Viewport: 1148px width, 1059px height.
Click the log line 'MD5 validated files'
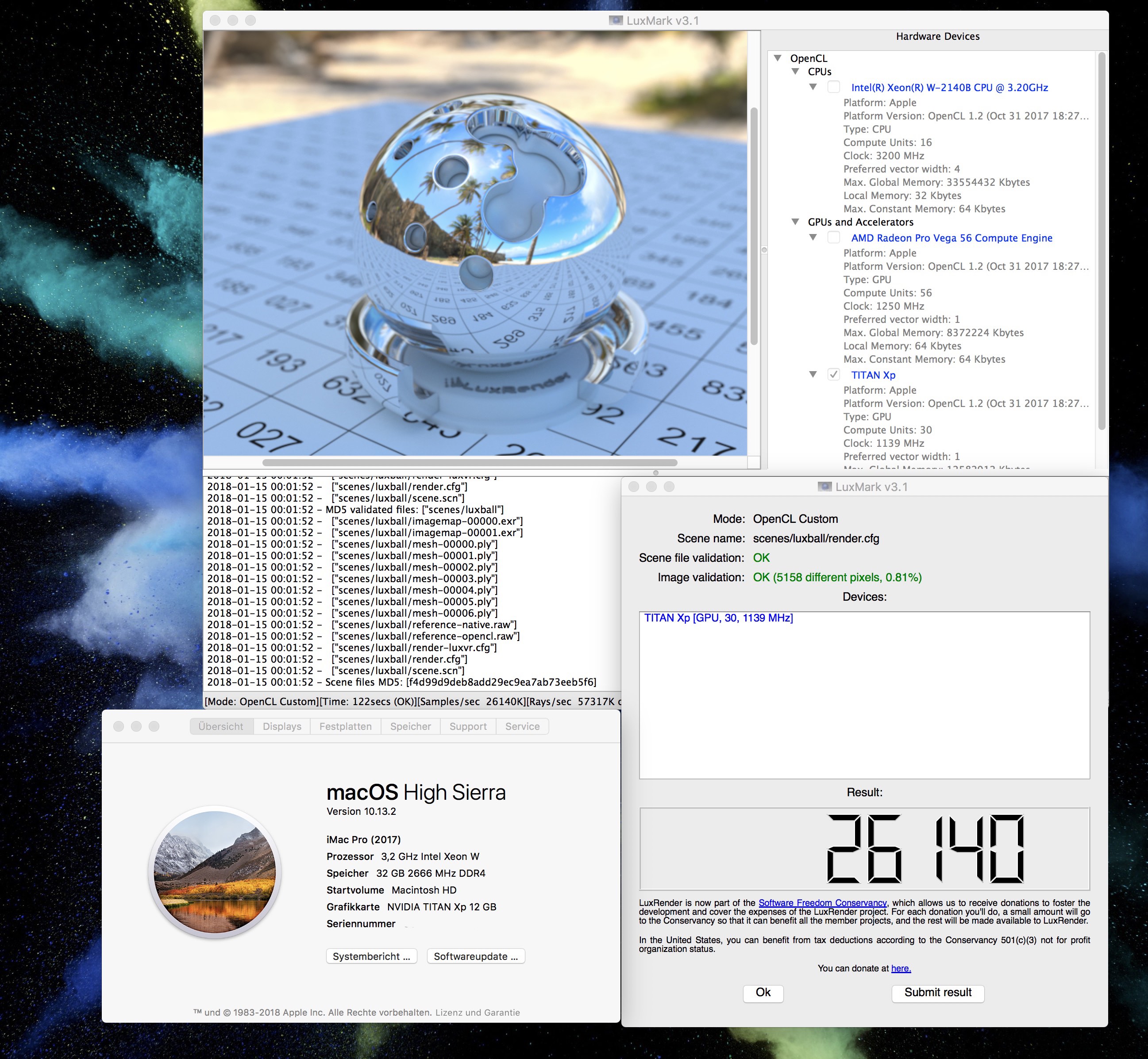pyautogui.click(x=355, y=510)
